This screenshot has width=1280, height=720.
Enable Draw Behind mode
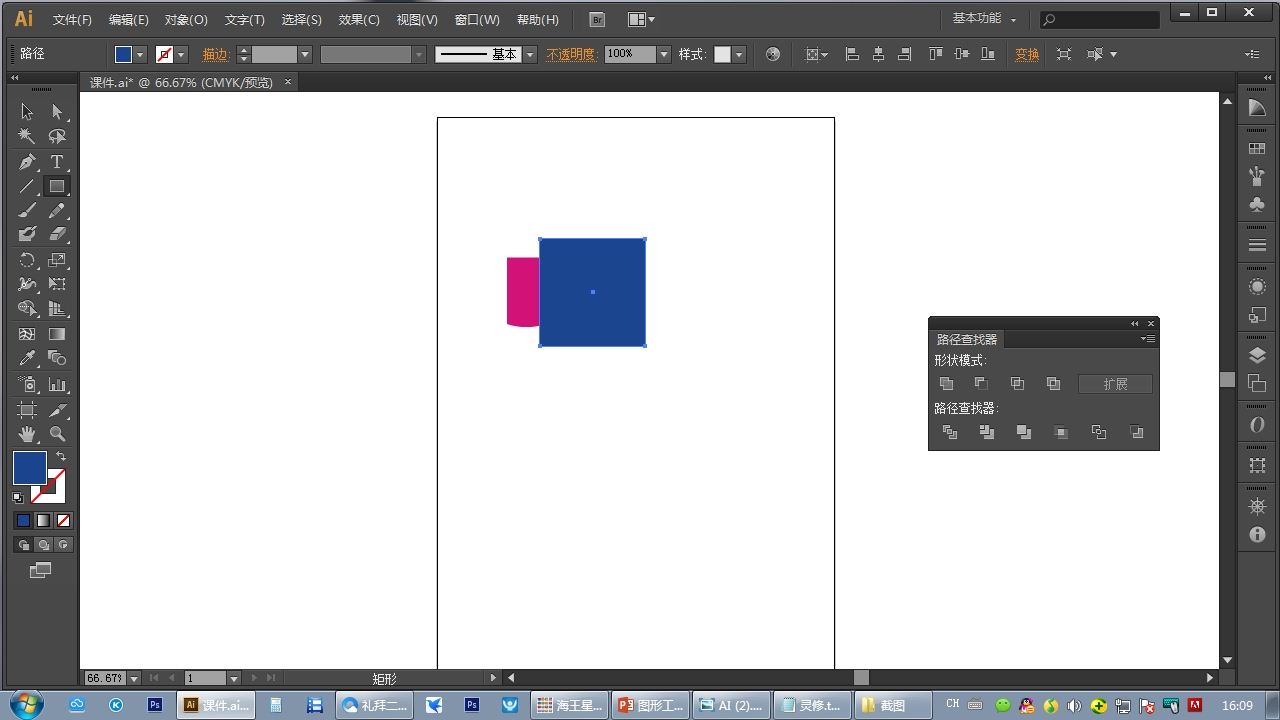point(43,545)
